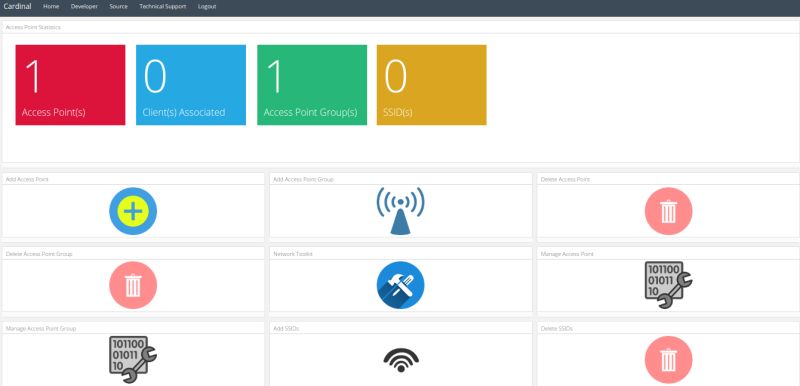Go to the Home menu item
Image resolution: width=800 pixels, height=386 pixels.
coord(51,7)
